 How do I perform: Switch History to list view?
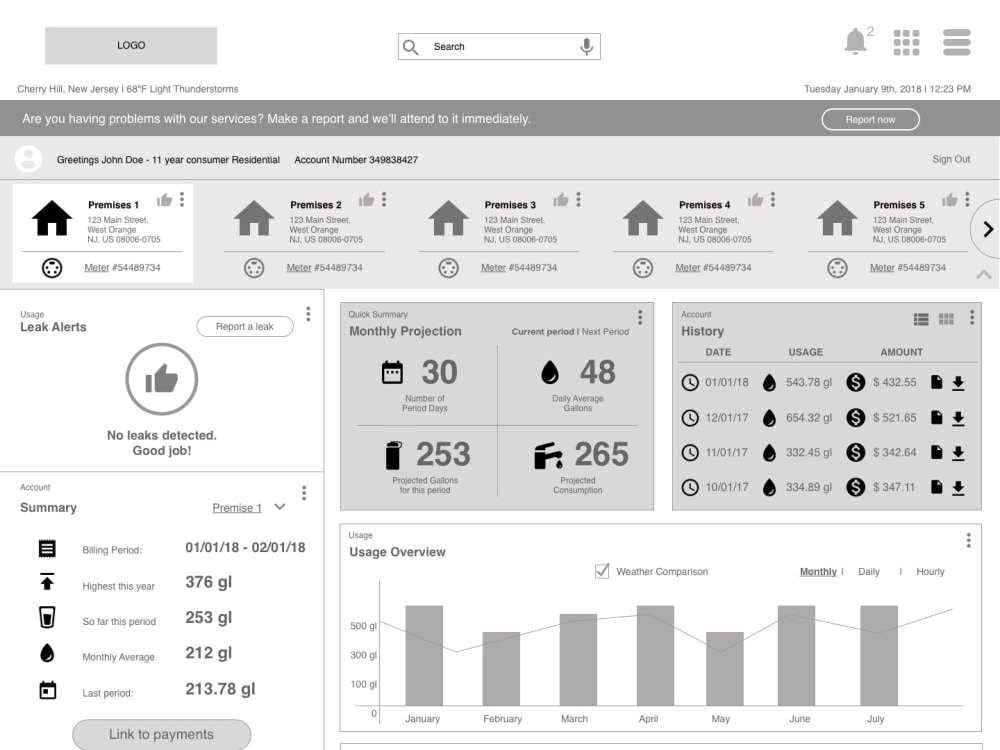click(x=921, y=319)
